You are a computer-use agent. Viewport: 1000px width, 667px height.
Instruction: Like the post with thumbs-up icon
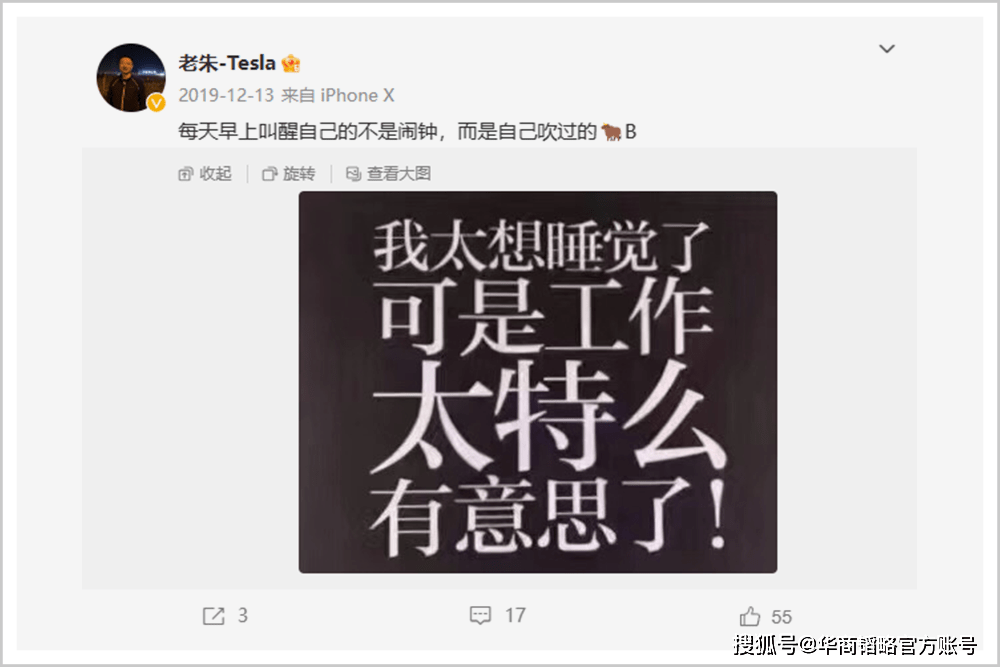(x=750, y=616)
